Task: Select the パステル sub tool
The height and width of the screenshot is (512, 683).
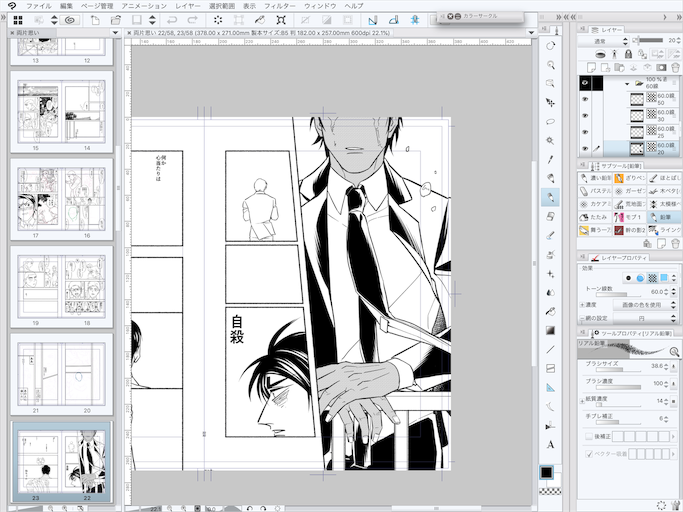Action: pos(595,191)
